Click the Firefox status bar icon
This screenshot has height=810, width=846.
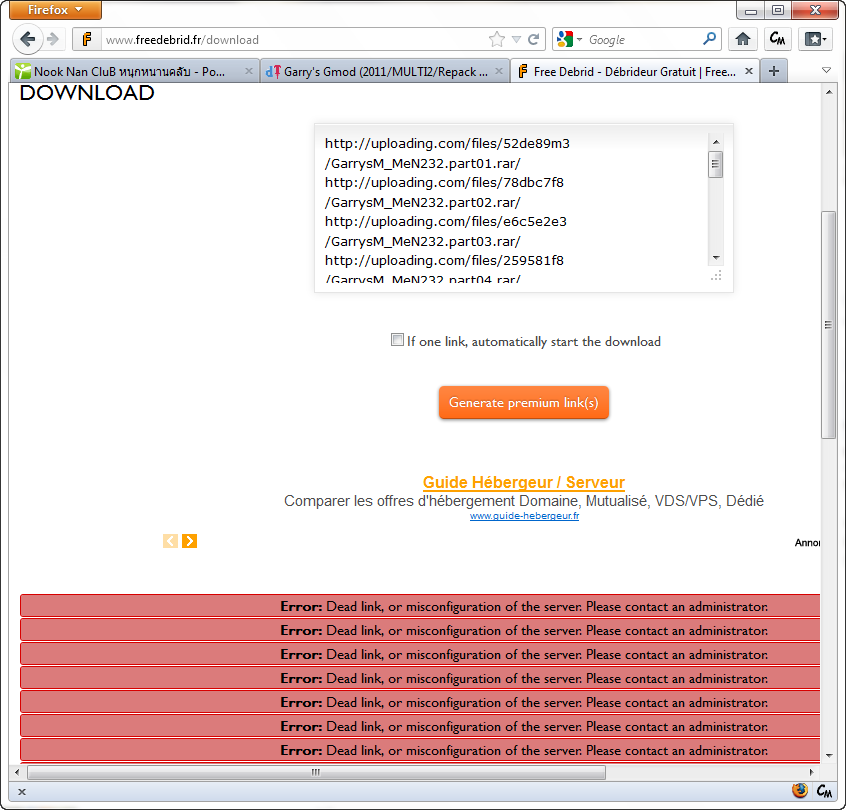[800, 791]
